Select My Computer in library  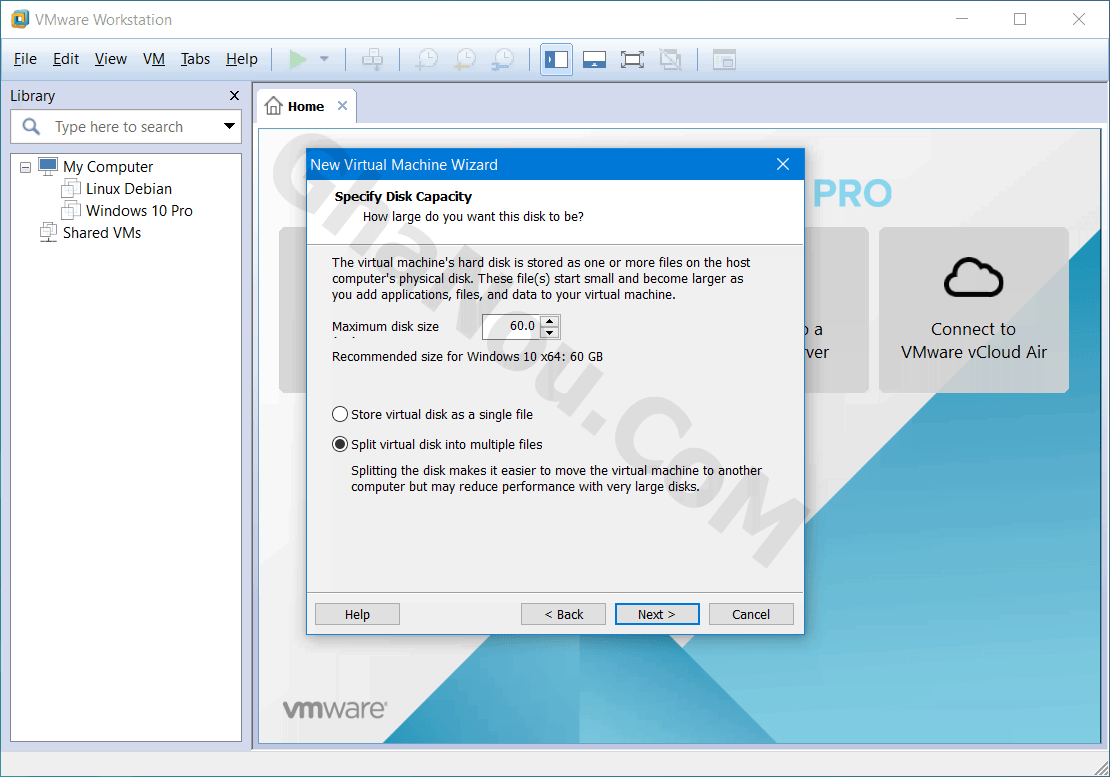(108, 167)
